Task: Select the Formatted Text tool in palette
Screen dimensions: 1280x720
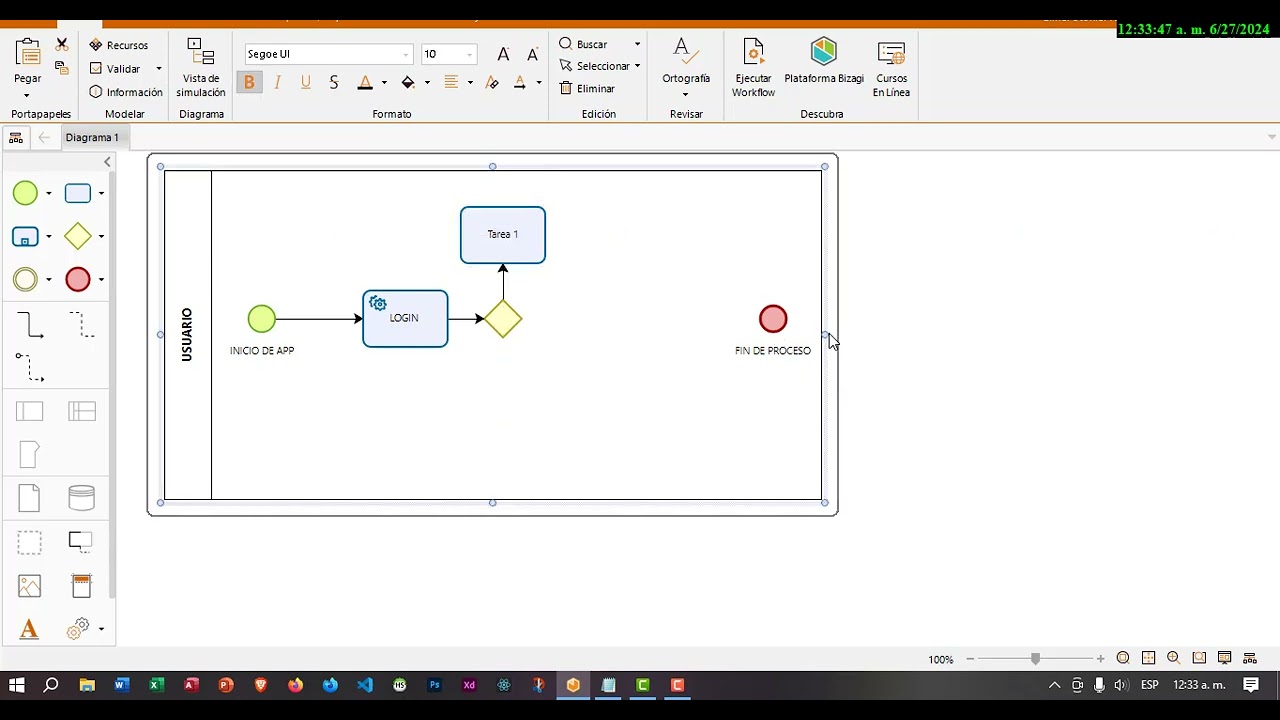Action: (29, 629)
